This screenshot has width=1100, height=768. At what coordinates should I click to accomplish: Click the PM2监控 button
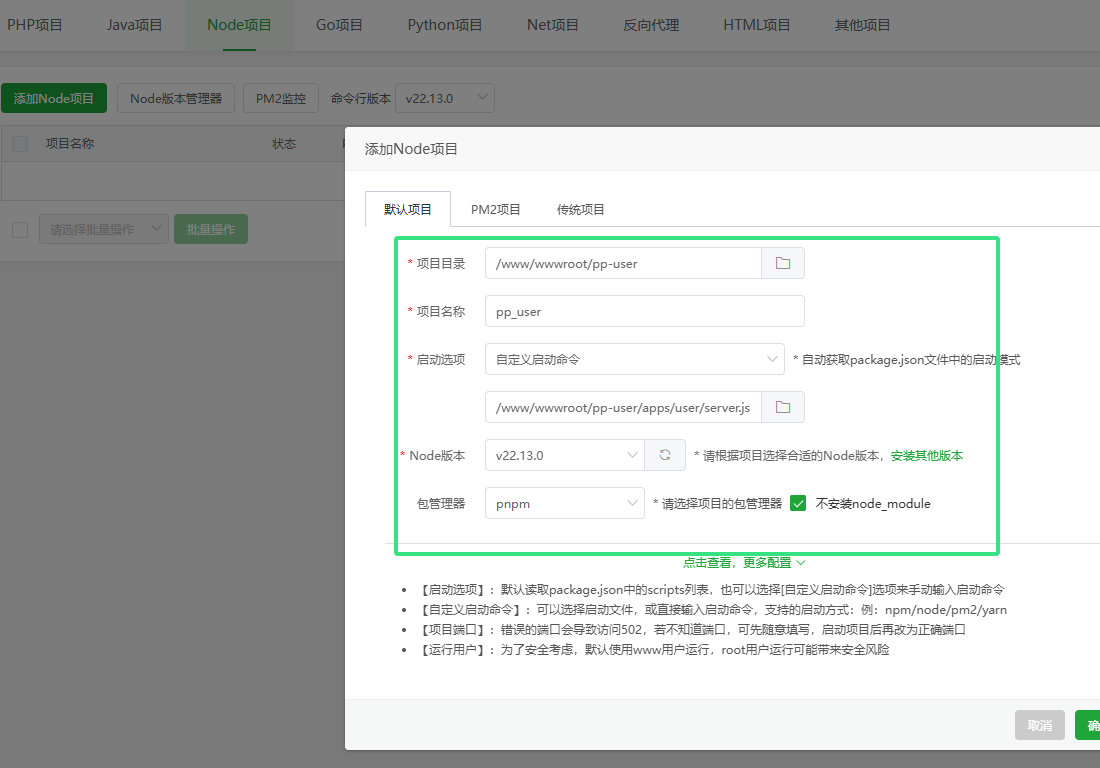pos(281,98)
